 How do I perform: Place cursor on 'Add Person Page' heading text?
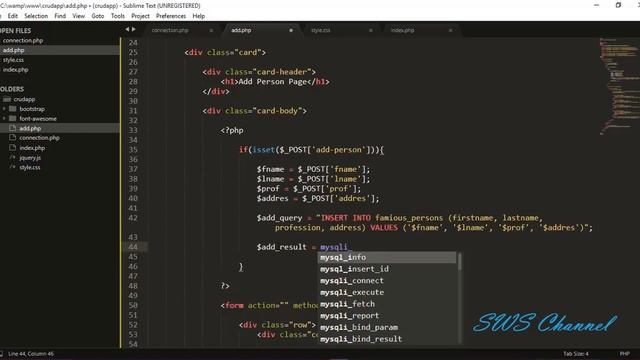(x=272, y=82)
